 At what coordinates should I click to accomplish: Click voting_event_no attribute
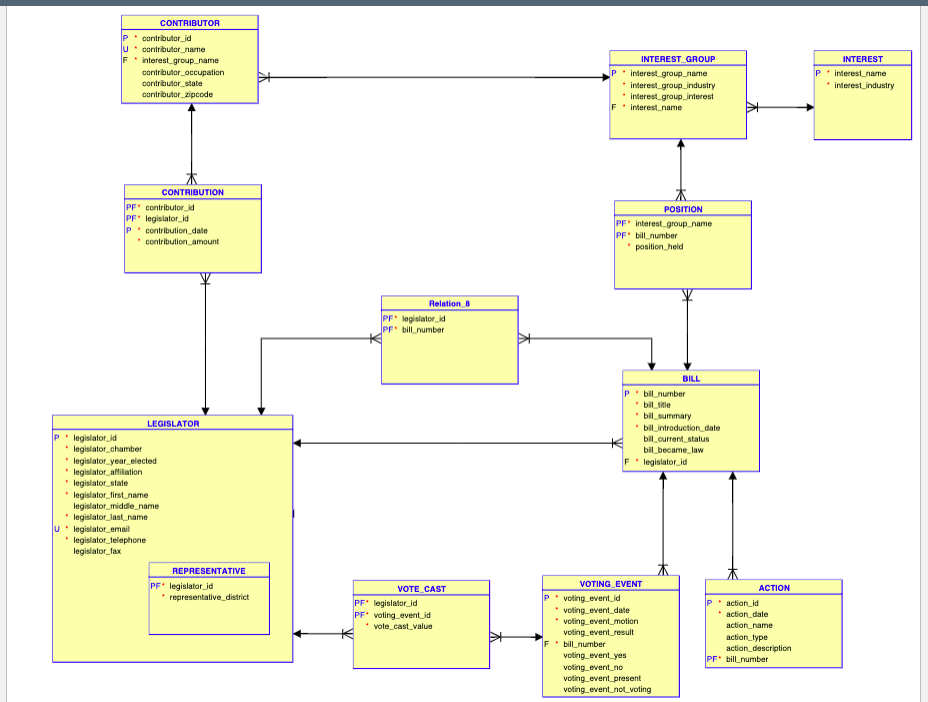593,666
